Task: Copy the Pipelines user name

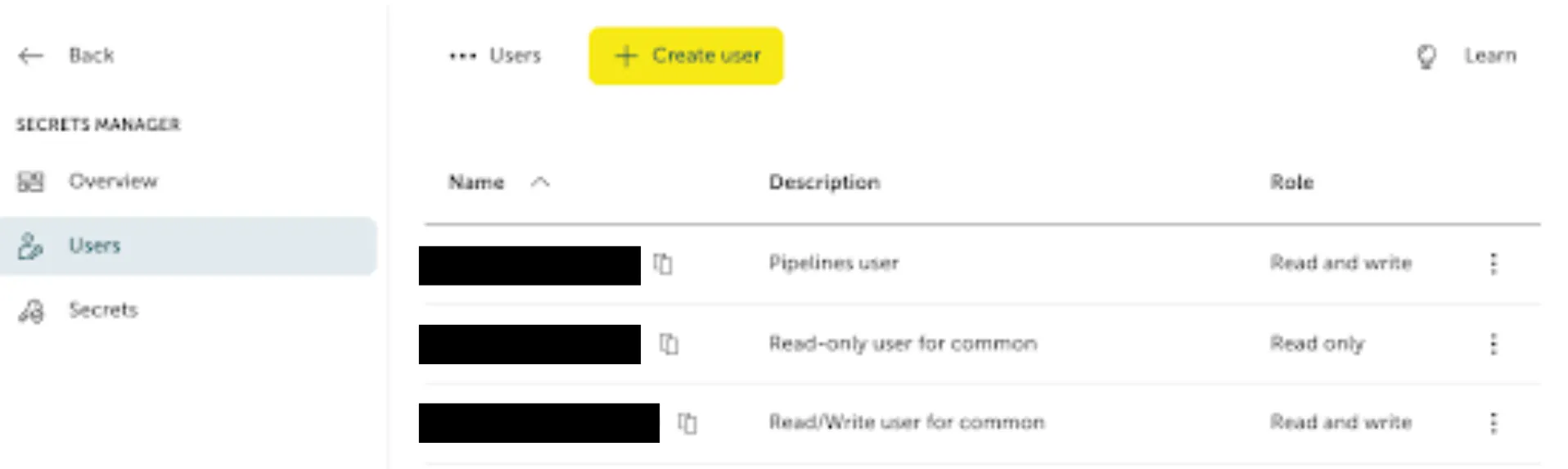Action: coord(663,264)
